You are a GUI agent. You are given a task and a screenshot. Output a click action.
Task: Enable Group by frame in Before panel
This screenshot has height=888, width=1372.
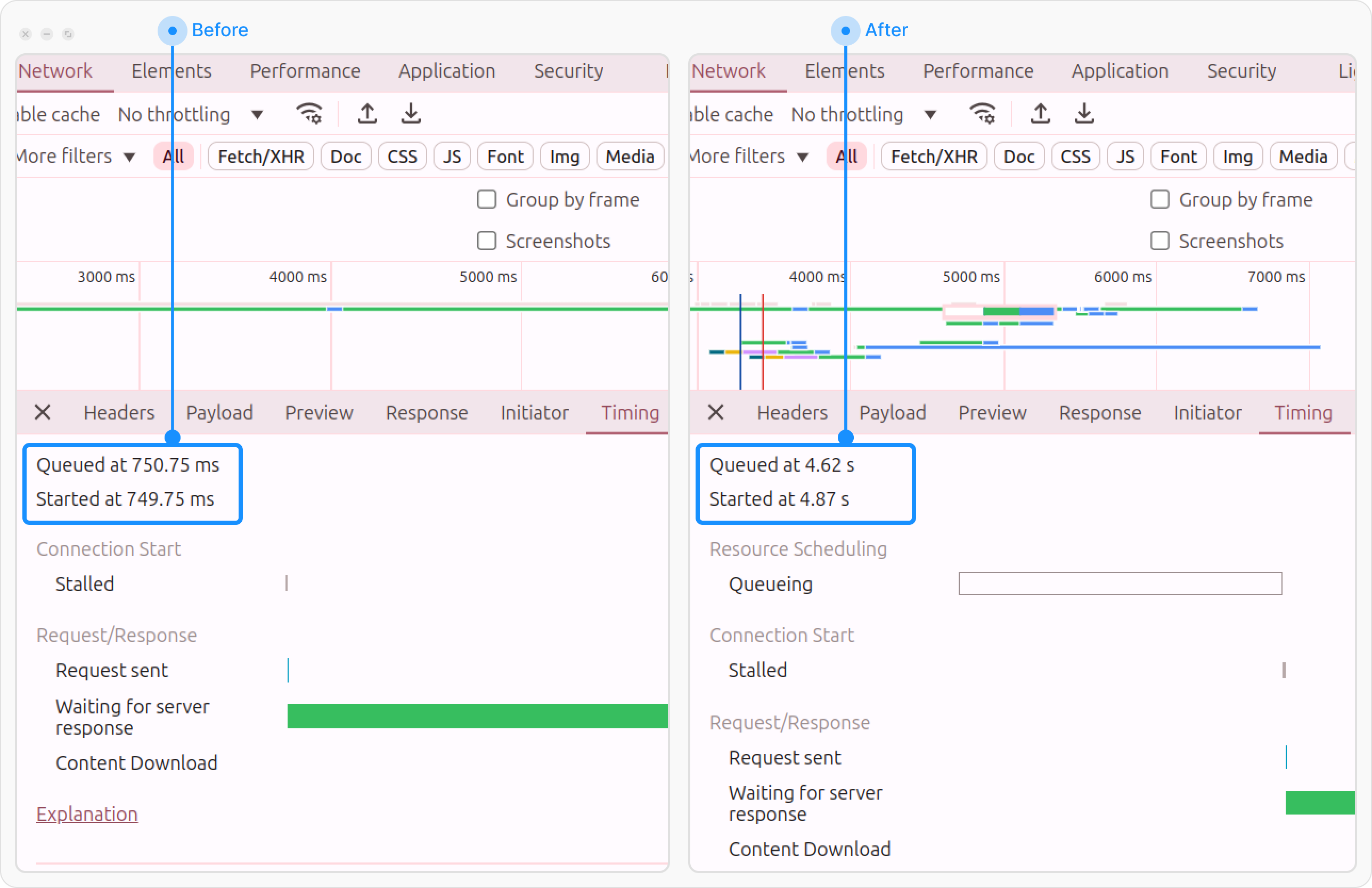(x=487, y=200)
